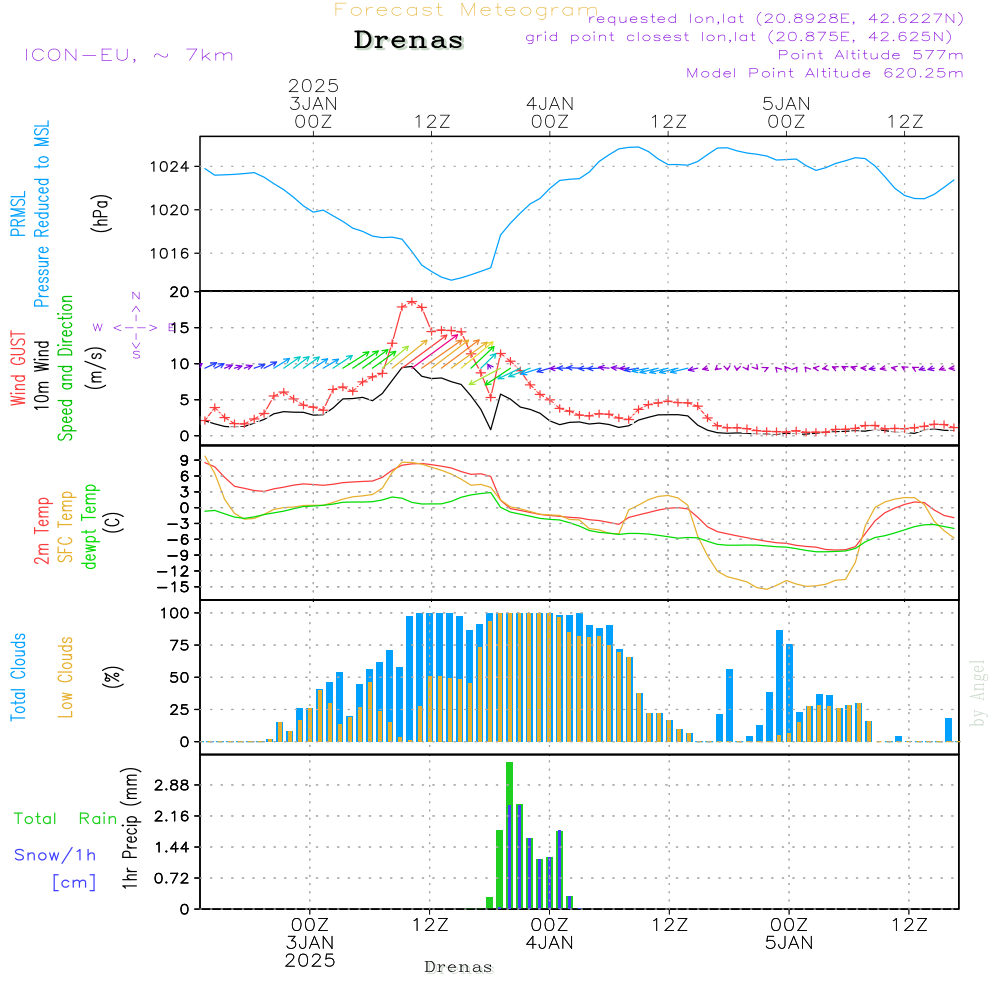Click the 'Model Point Altitude 620.25m' text
This screenshot has width=1000, height=1000.
point(825,73)
